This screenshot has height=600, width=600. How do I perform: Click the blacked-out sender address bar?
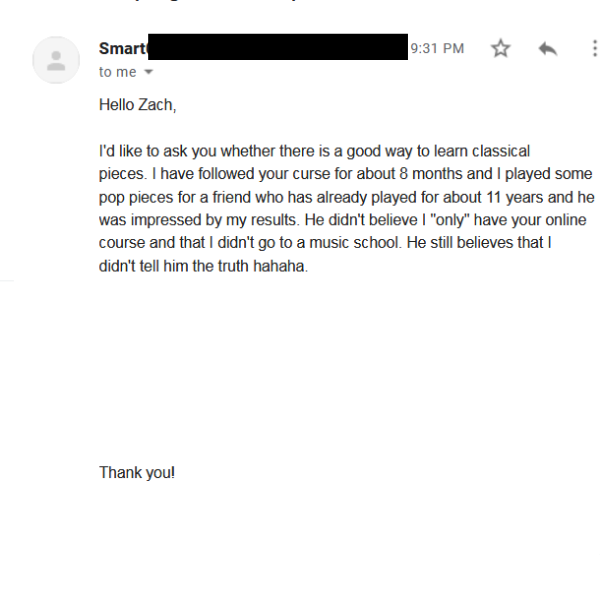coord(278,46)
